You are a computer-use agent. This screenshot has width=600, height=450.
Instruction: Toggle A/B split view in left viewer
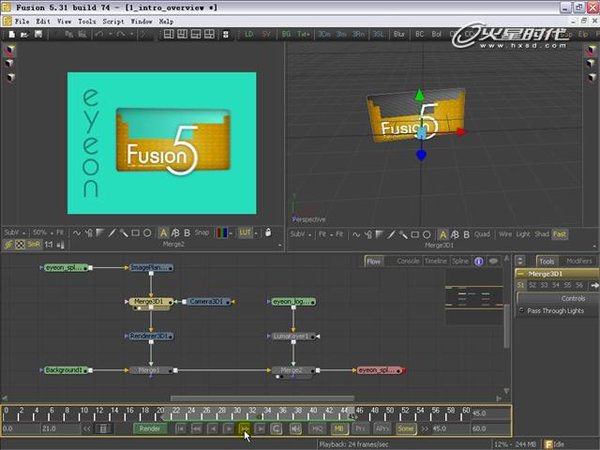click(x=175, y=233)
